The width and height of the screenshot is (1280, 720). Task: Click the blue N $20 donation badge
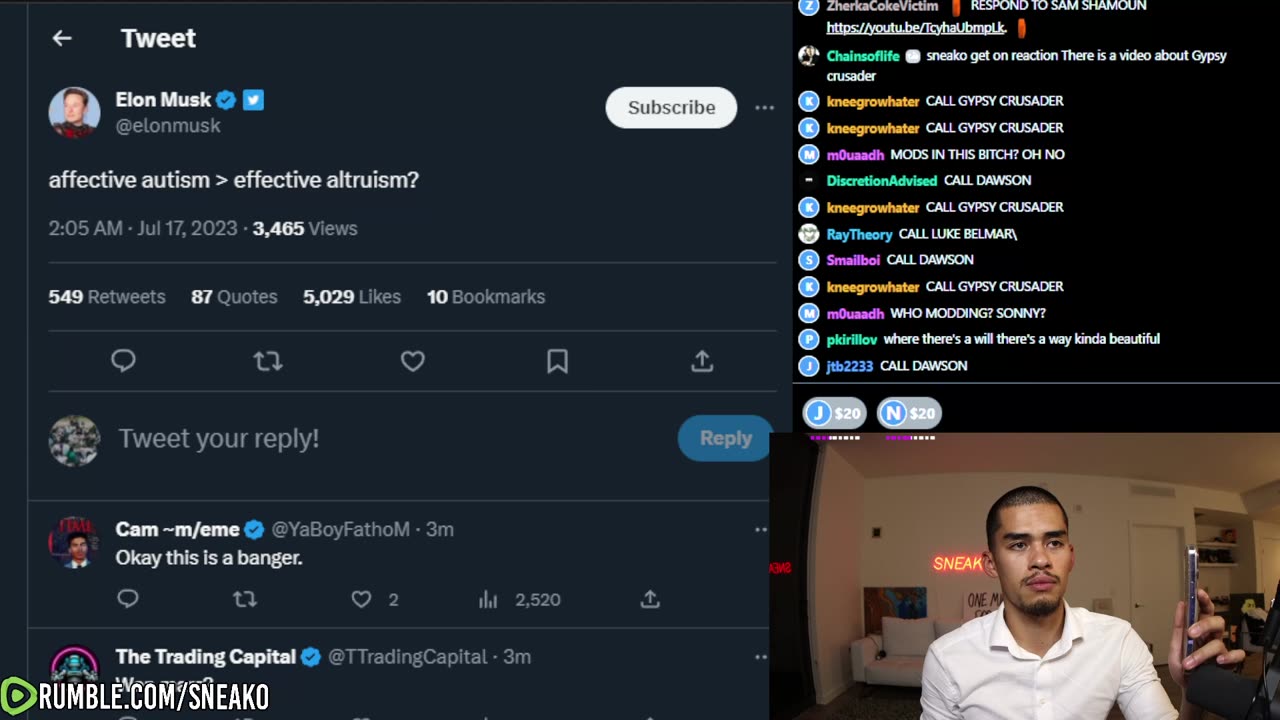[x=909, y=413]
